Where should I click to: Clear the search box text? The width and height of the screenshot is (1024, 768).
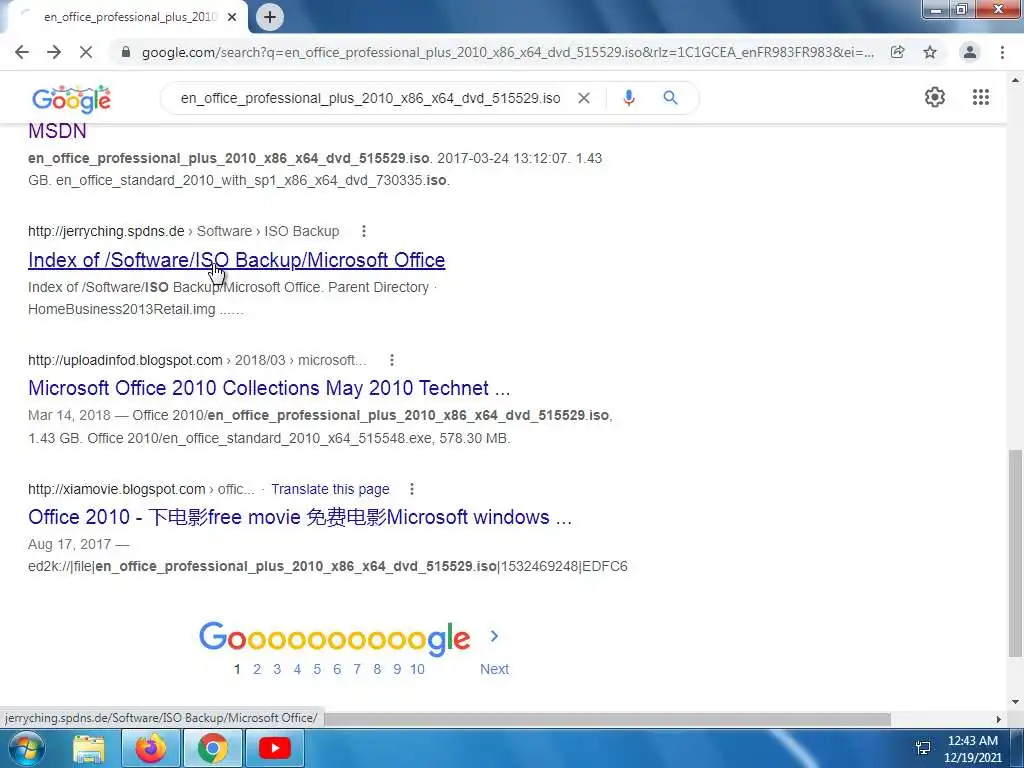584,98
